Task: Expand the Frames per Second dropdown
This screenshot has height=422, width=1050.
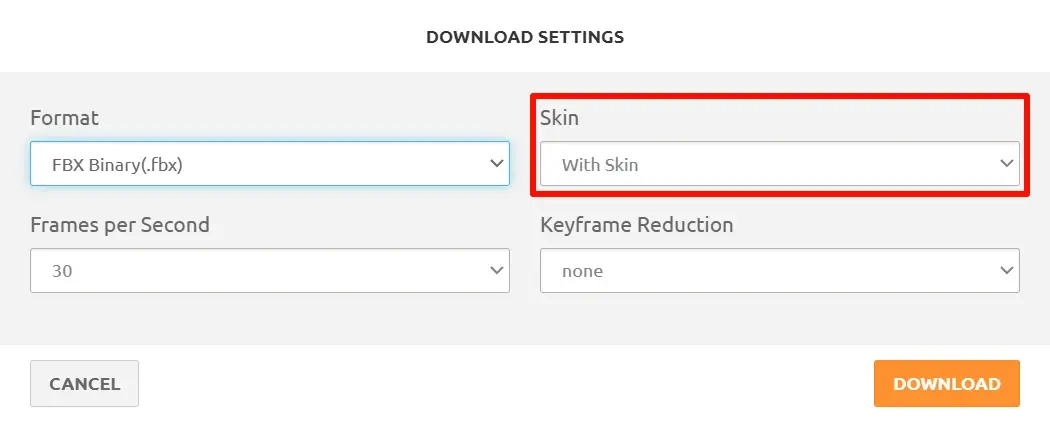Action: coord(270,271)
